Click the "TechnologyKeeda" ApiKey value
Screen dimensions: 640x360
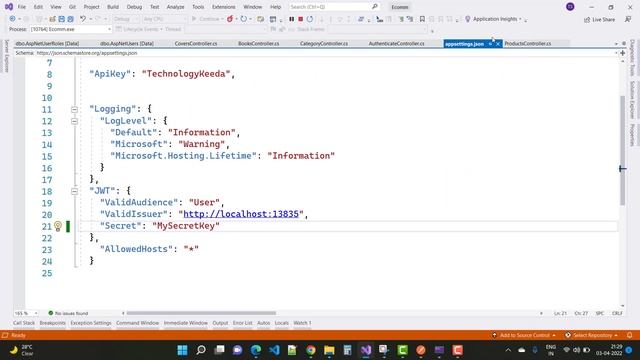coord(186,74)
